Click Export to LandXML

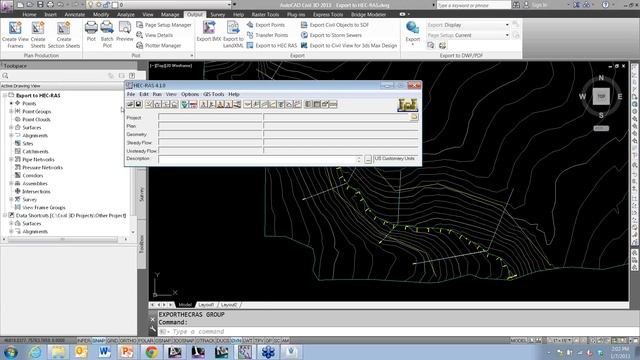click(x=233, y=35)
